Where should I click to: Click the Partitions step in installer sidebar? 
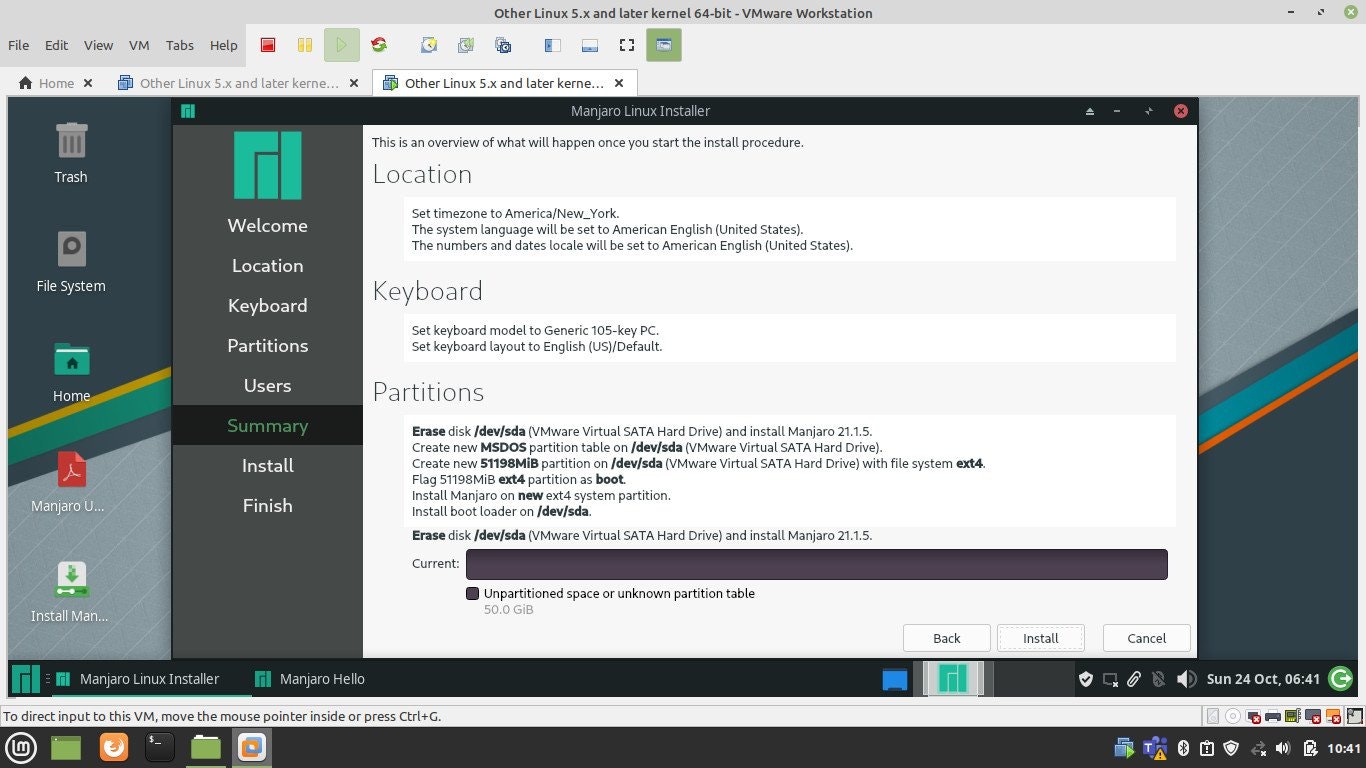267,346
